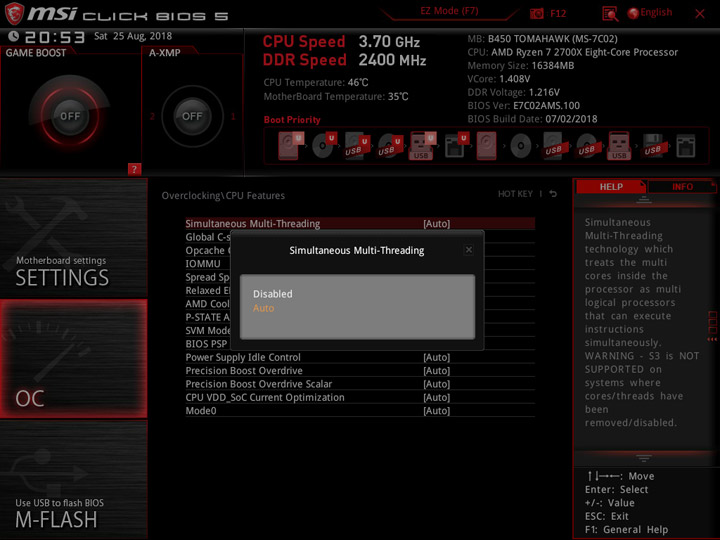Click the Precision Boost Overdrive label

(244, 371)
